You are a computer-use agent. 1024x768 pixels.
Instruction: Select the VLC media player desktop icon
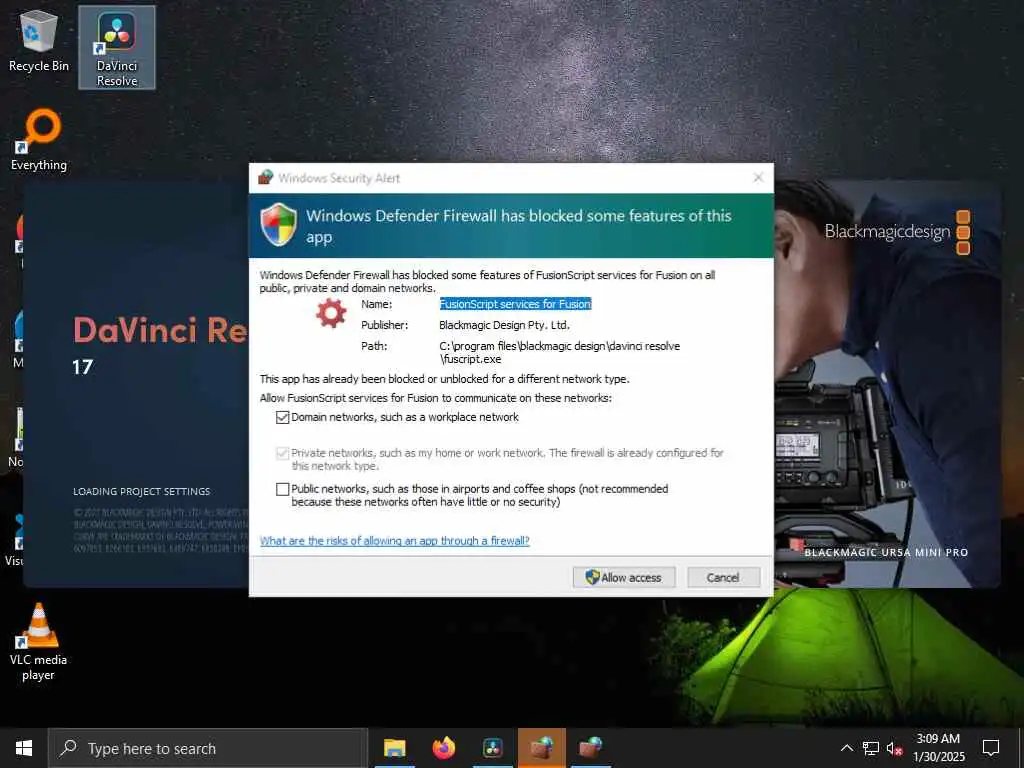(38, 642)
